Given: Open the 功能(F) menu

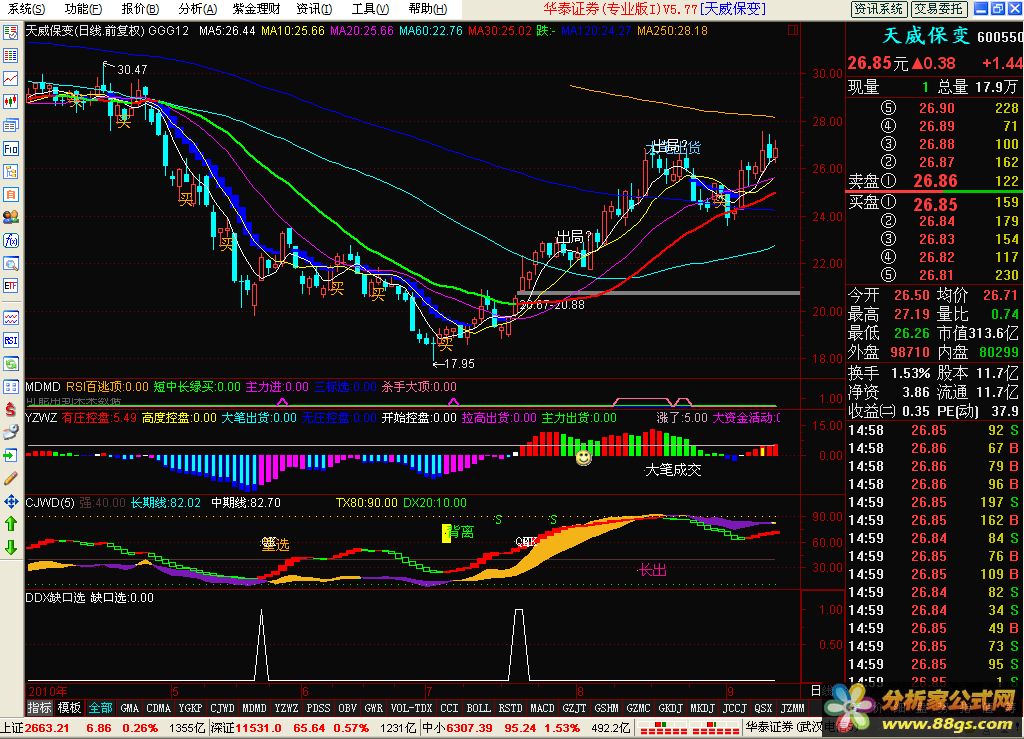Looking at the screenshot, I should tap(83, 8).
